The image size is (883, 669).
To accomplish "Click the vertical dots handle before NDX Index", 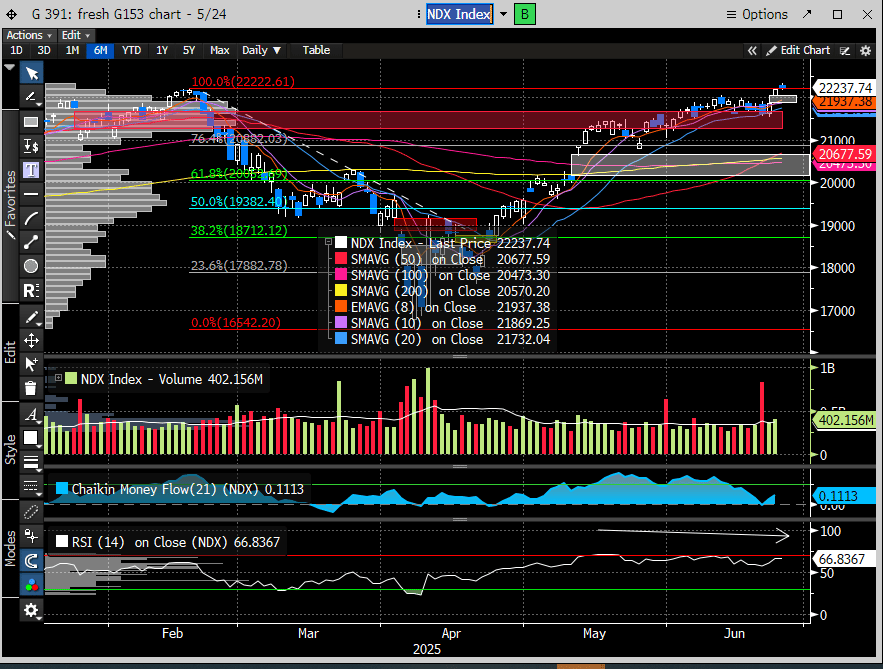I will 418,14.
